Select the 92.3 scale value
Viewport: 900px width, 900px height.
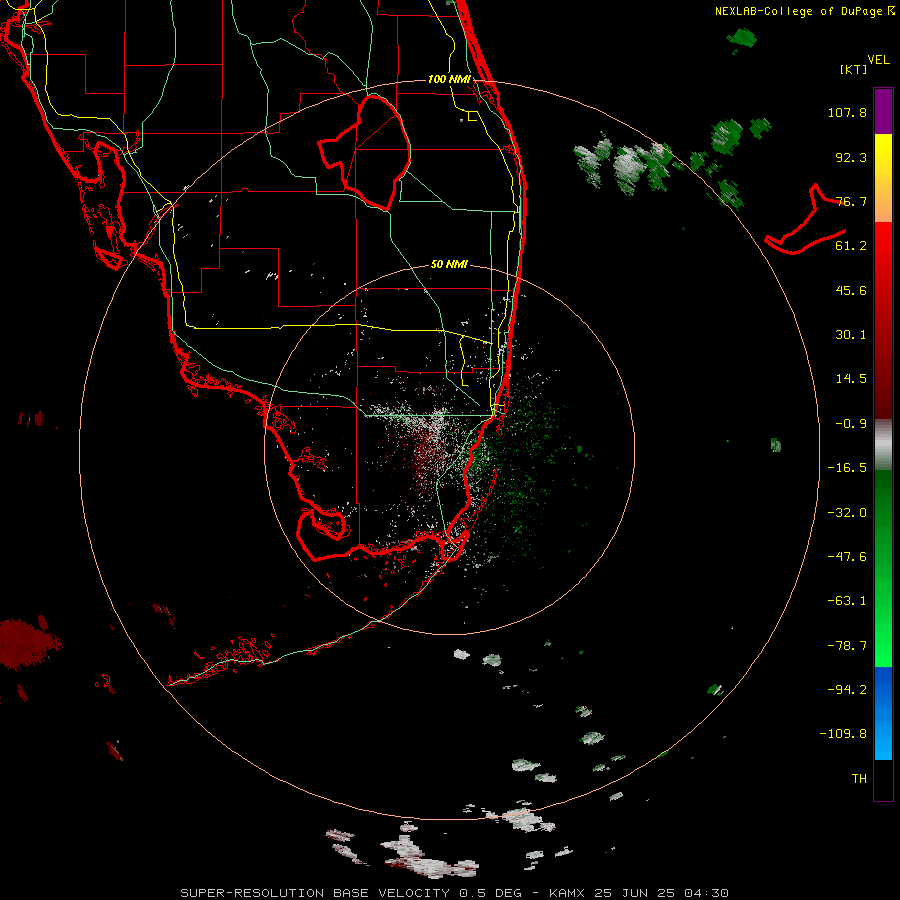851,157
